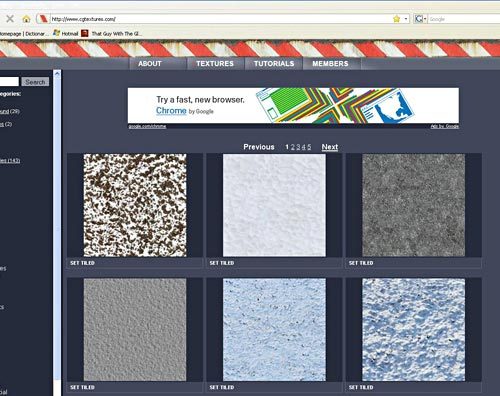Screen dimensions: 500x396
Task: Open the brown speckled snow texture thumbnail
Action: [x=135, y=205]
